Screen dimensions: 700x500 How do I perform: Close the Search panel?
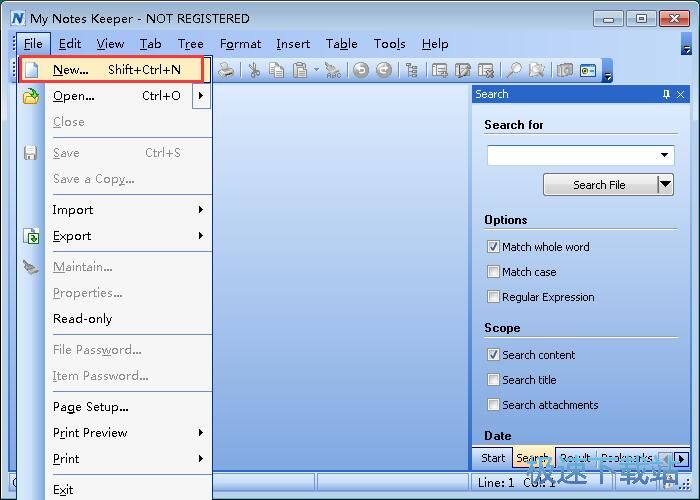click(x=680, y=94)
